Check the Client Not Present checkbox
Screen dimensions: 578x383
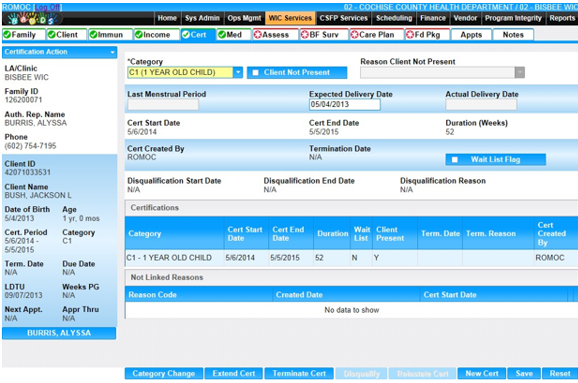click(255, 73)
